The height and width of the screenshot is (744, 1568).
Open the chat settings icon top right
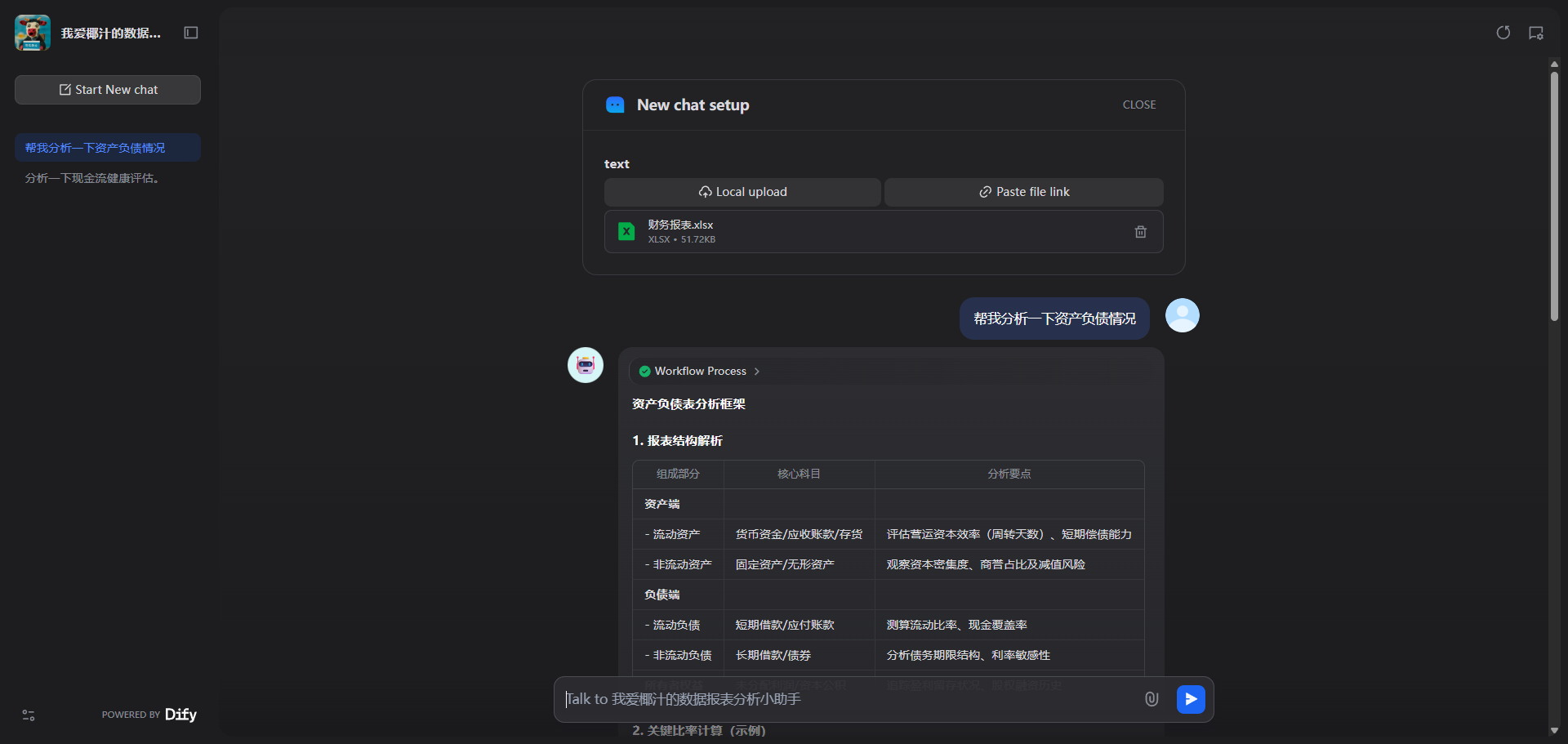coord(1536,33)
